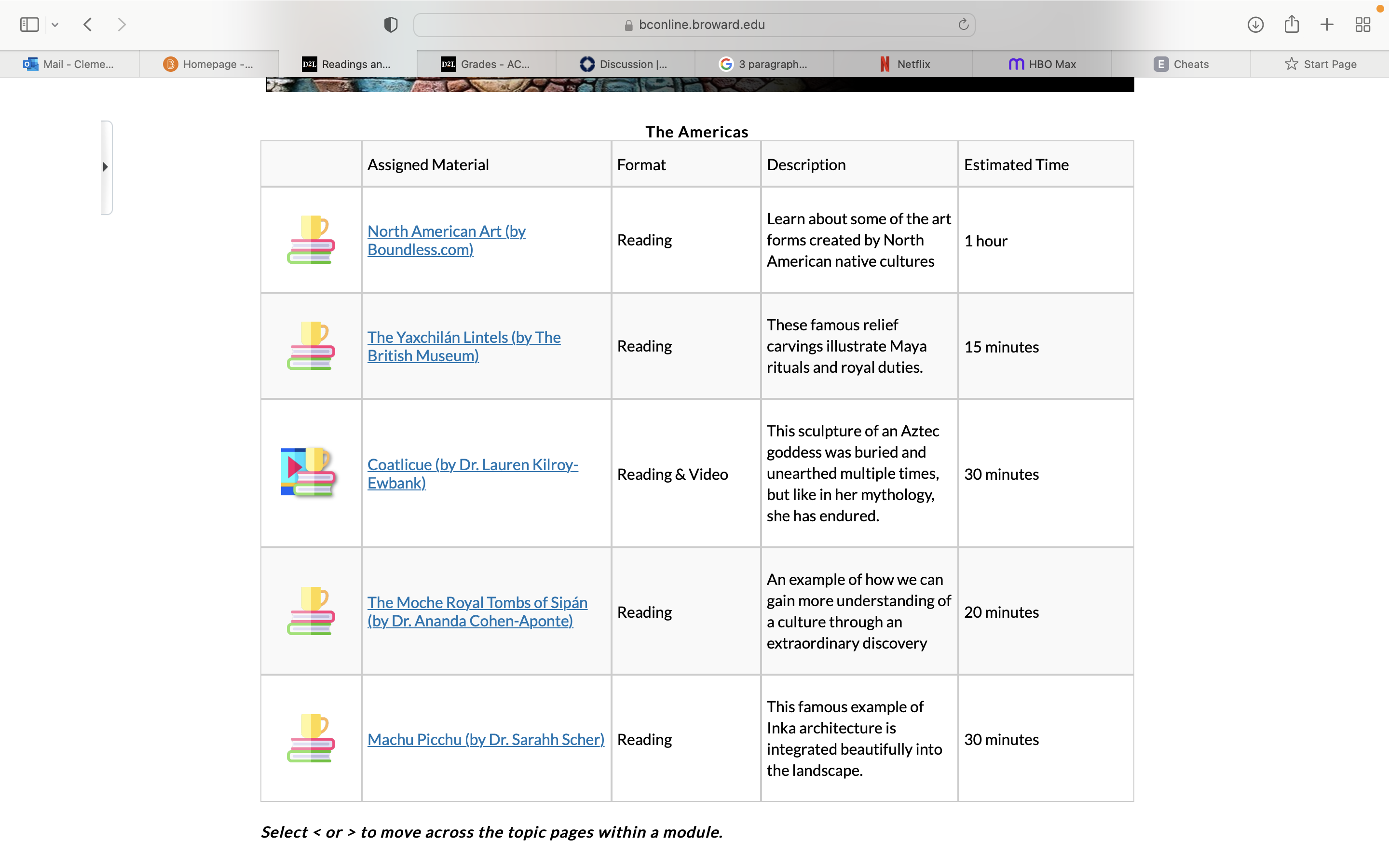Open the sidebar options dropdown chevron
This screenshot has height=868, width=1389.
tap(55, 25)
